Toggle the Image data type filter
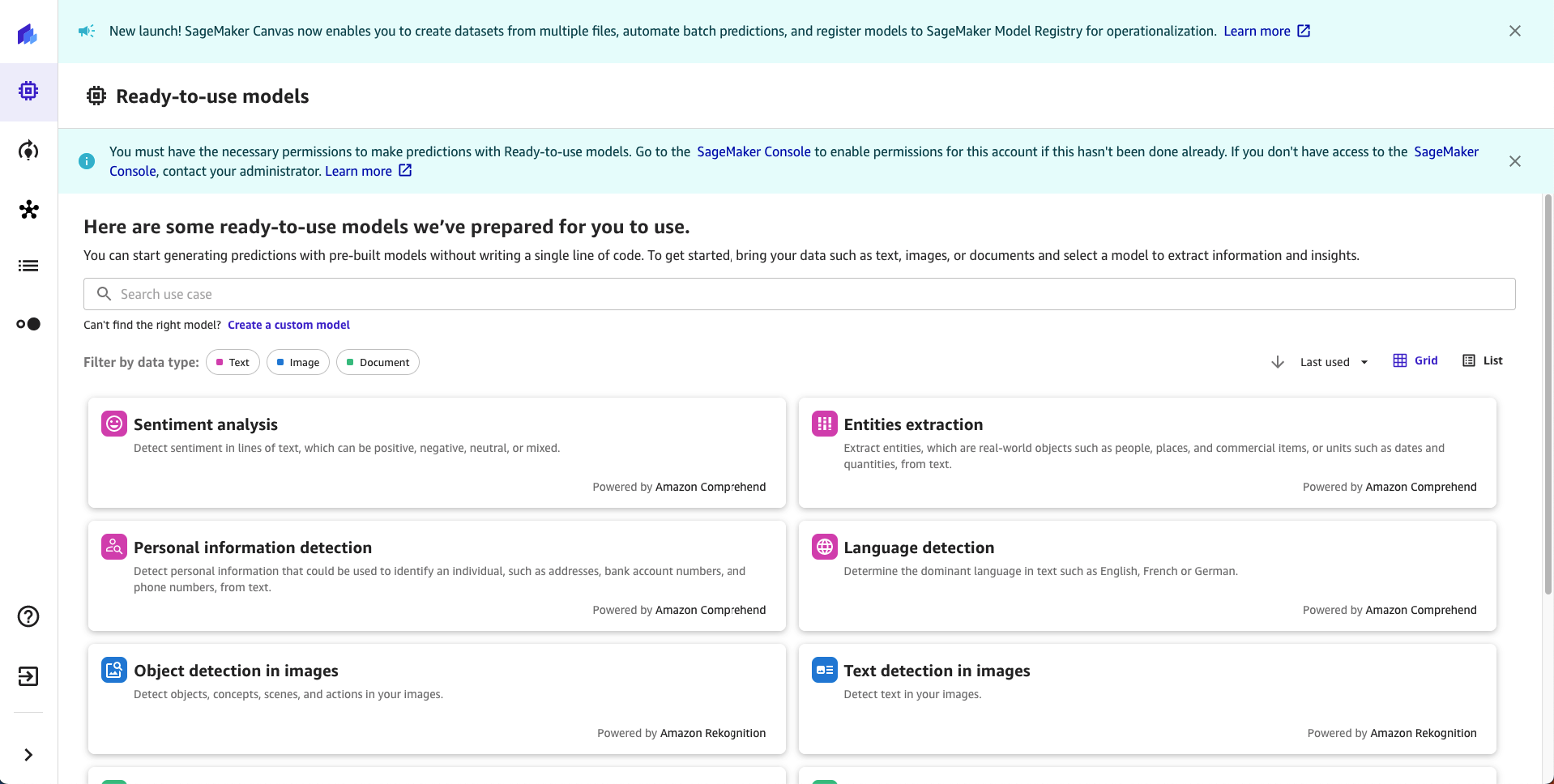This screenshot has width=1554, height=784. (298, 362)
